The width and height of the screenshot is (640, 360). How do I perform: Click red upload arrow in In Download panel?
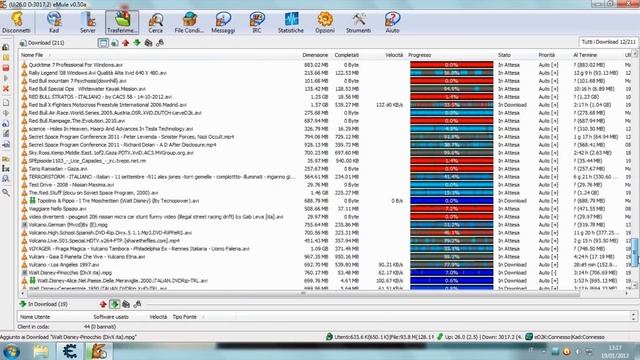(x=103, y=304)
